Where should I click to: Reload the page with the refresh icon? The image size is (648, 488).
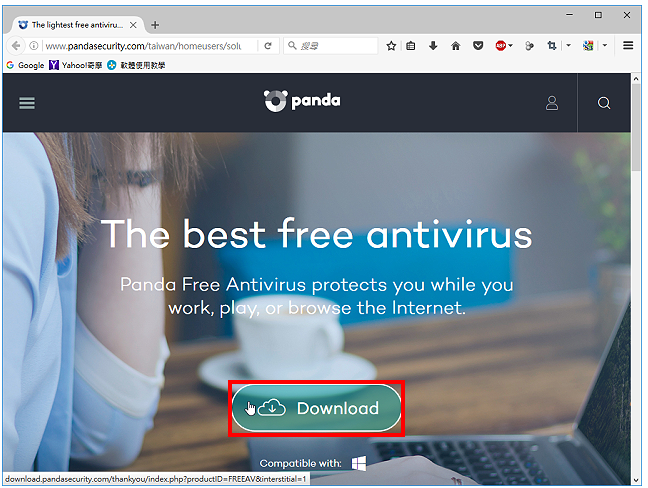click(x=268, y=45)
